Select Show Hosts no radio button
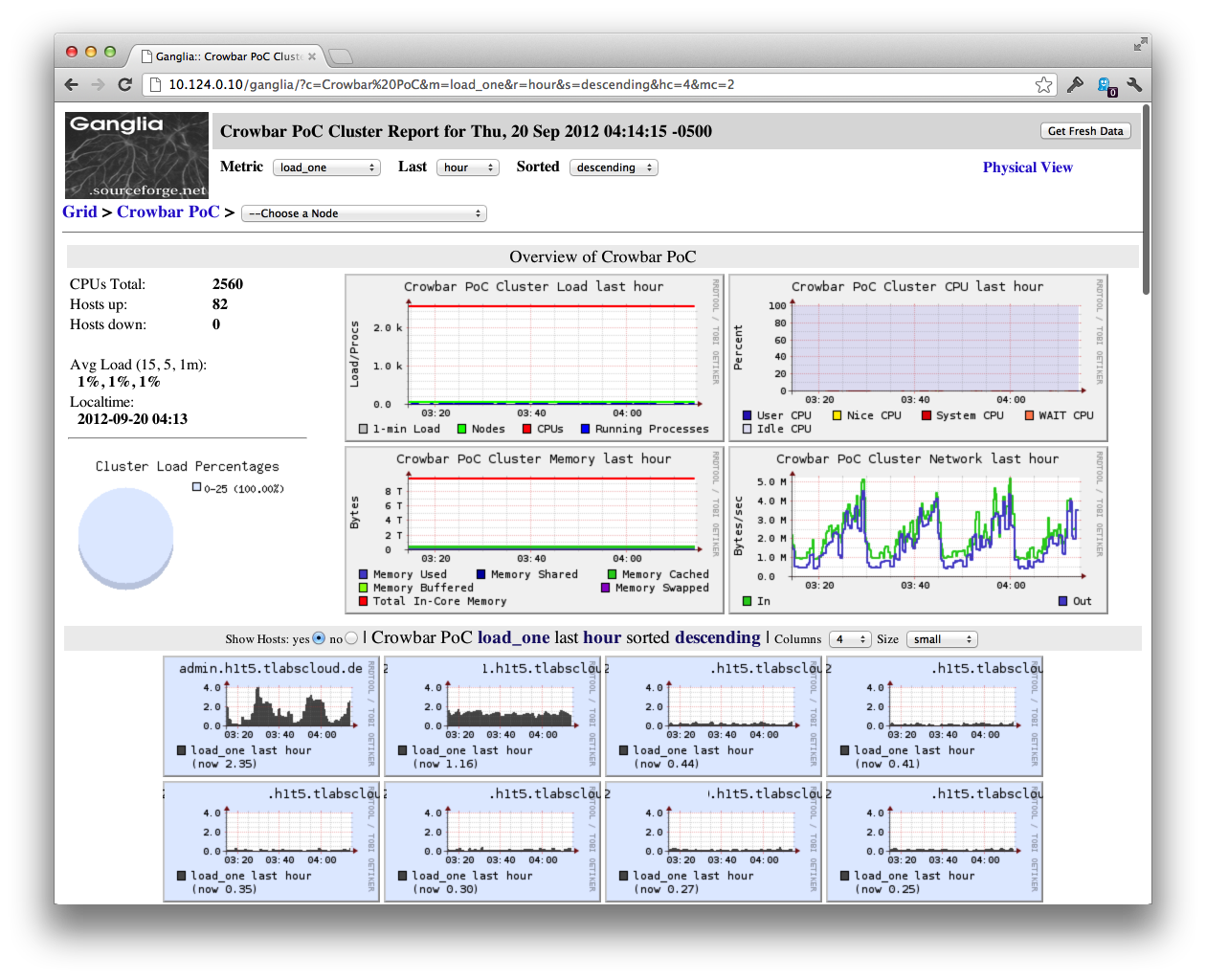 (x=351, y=638)
